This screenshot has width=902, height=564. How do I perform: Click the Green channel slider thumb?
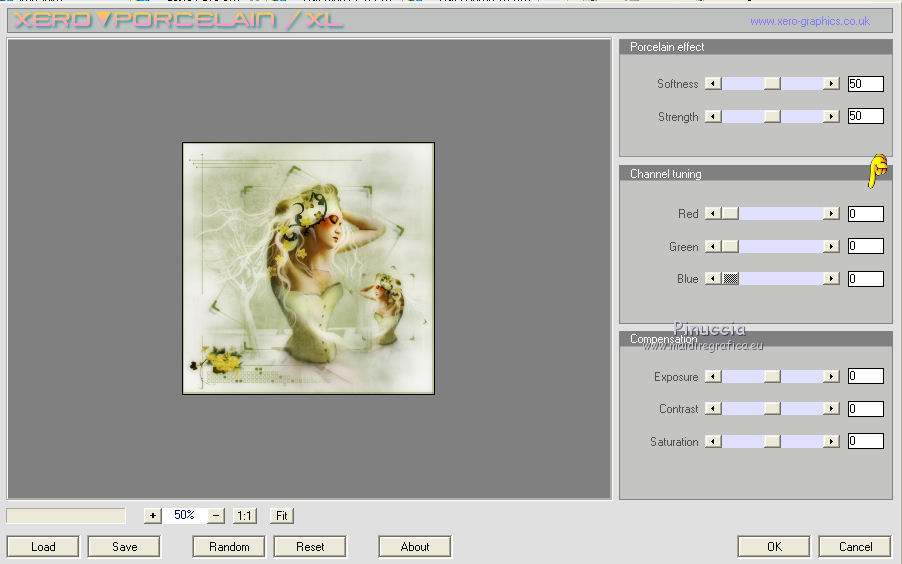tap(730, 246)
